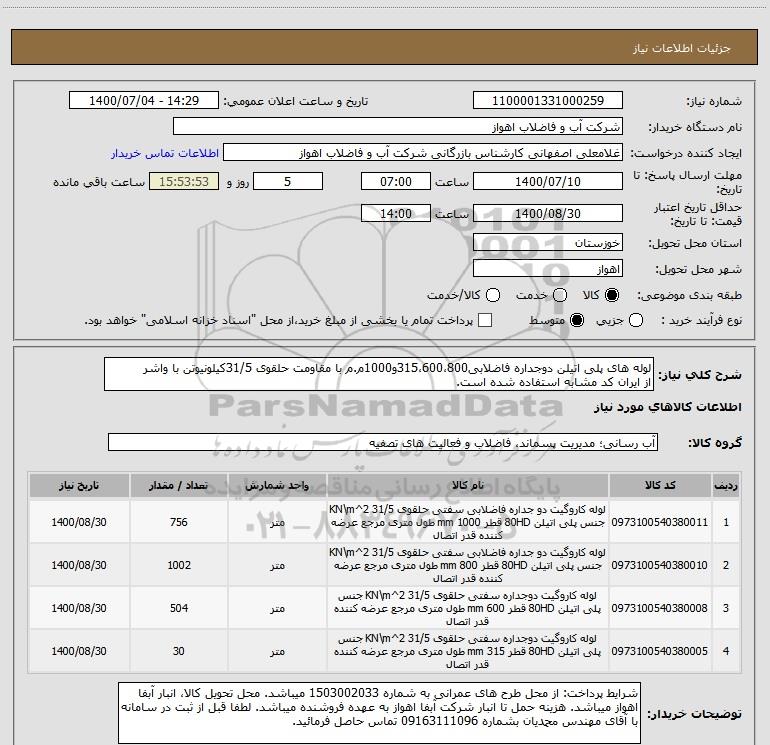Click the واحد شمارش column header
The image size is (770, 745).
coord(277,486)
